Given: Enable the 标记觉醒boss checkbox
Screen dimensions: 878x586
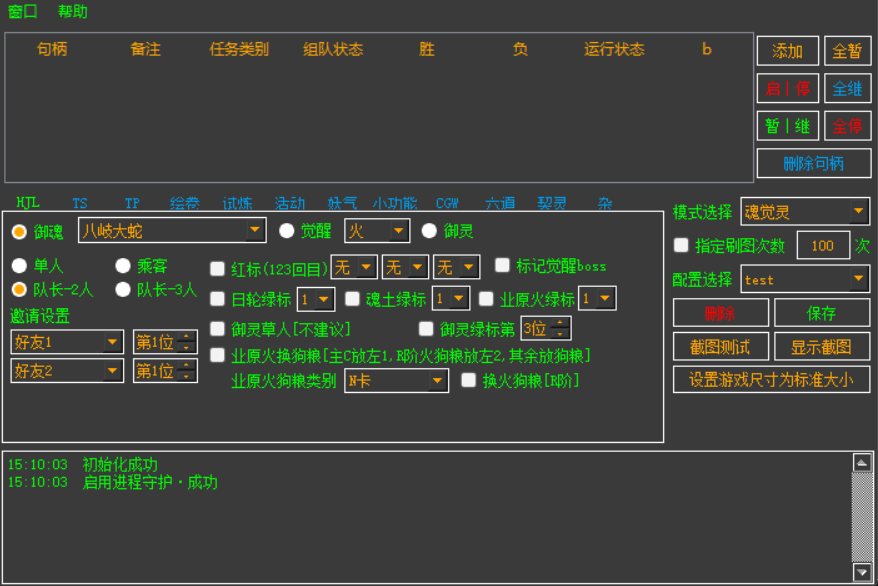Looking at the screenshot, I should click(x=503, y=266).
